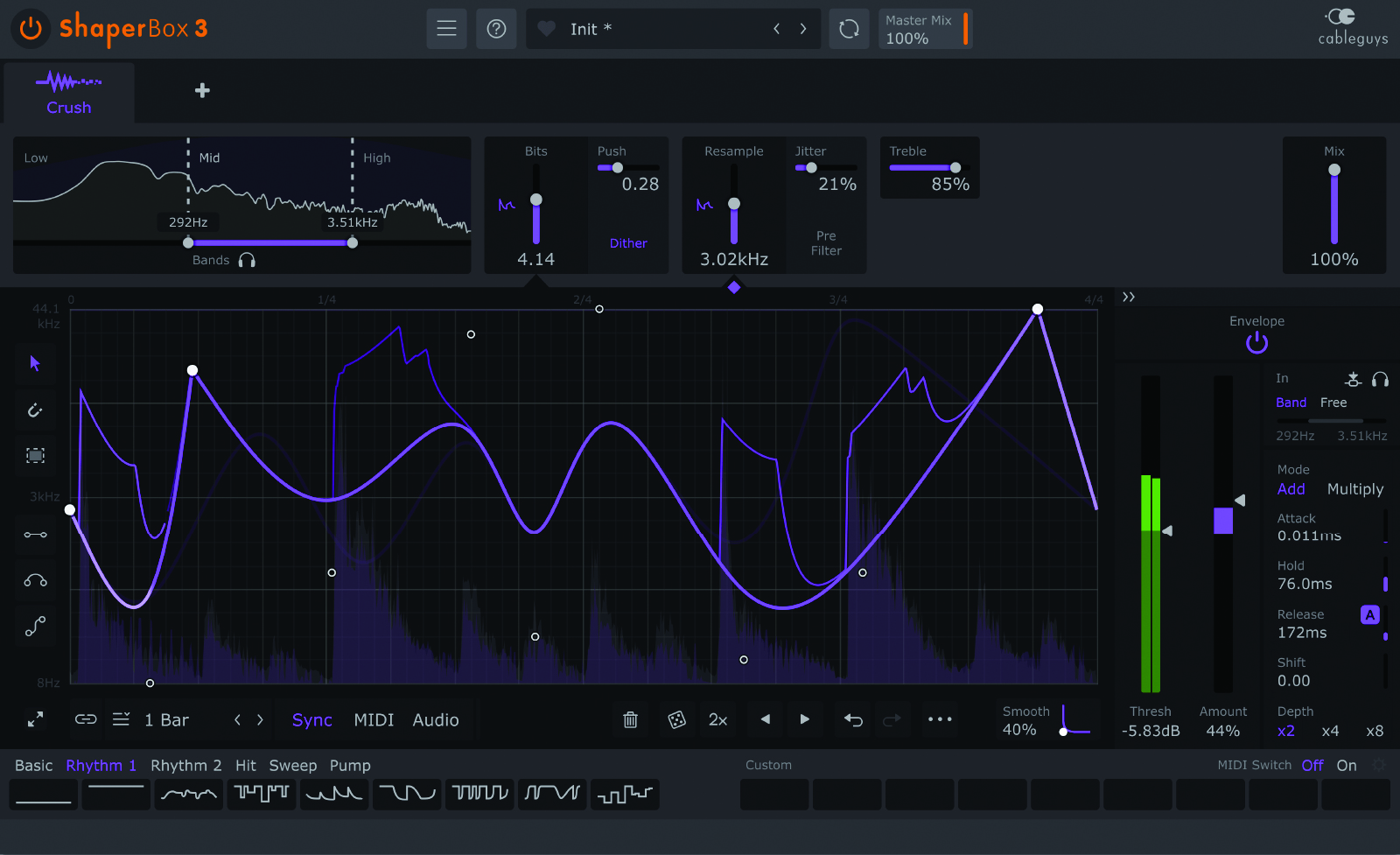The height and width of the screenshot is (855, 1400).
Task: Select Depth x8
Action: 1375,731
